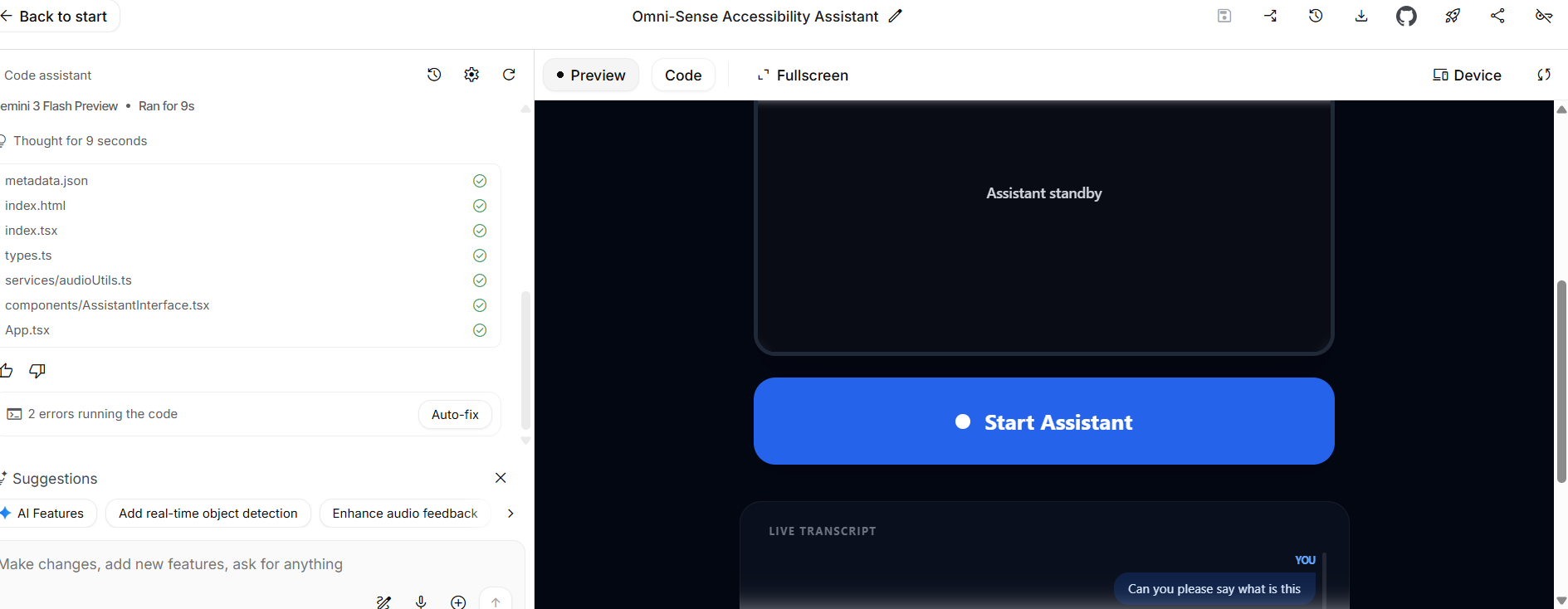Open Device selector

pyautogui.click(x=1467, y=76)
